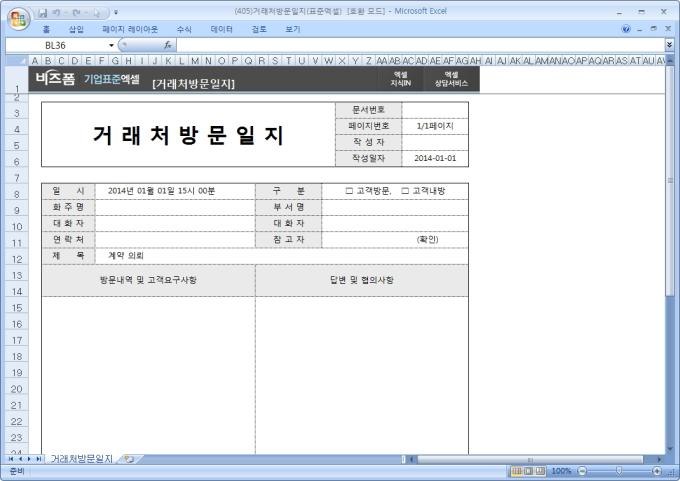This screenshot has width=680, height=481.
Task: Select row header 8
Action: coord(16,194)
